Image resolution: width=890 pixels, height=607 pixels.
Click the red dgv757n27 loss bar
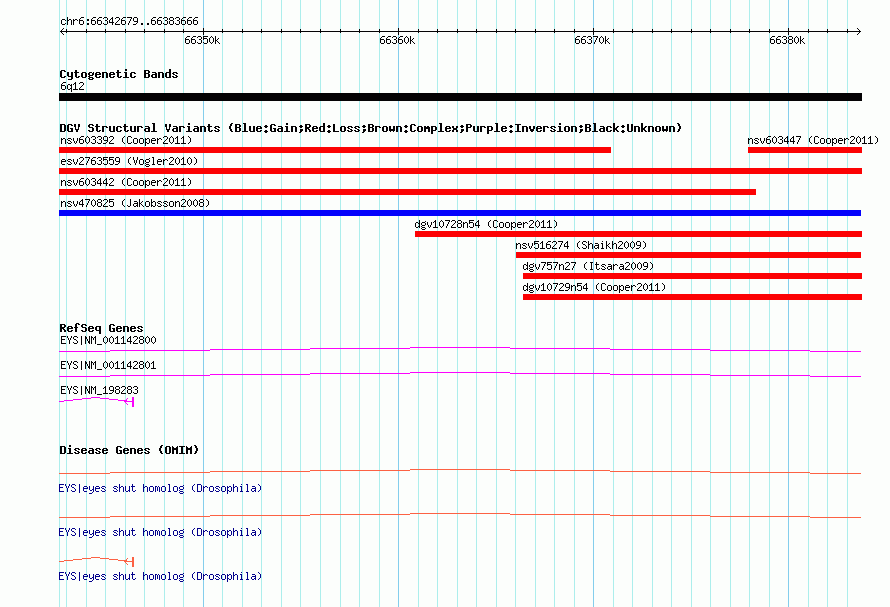click(692, 276)
